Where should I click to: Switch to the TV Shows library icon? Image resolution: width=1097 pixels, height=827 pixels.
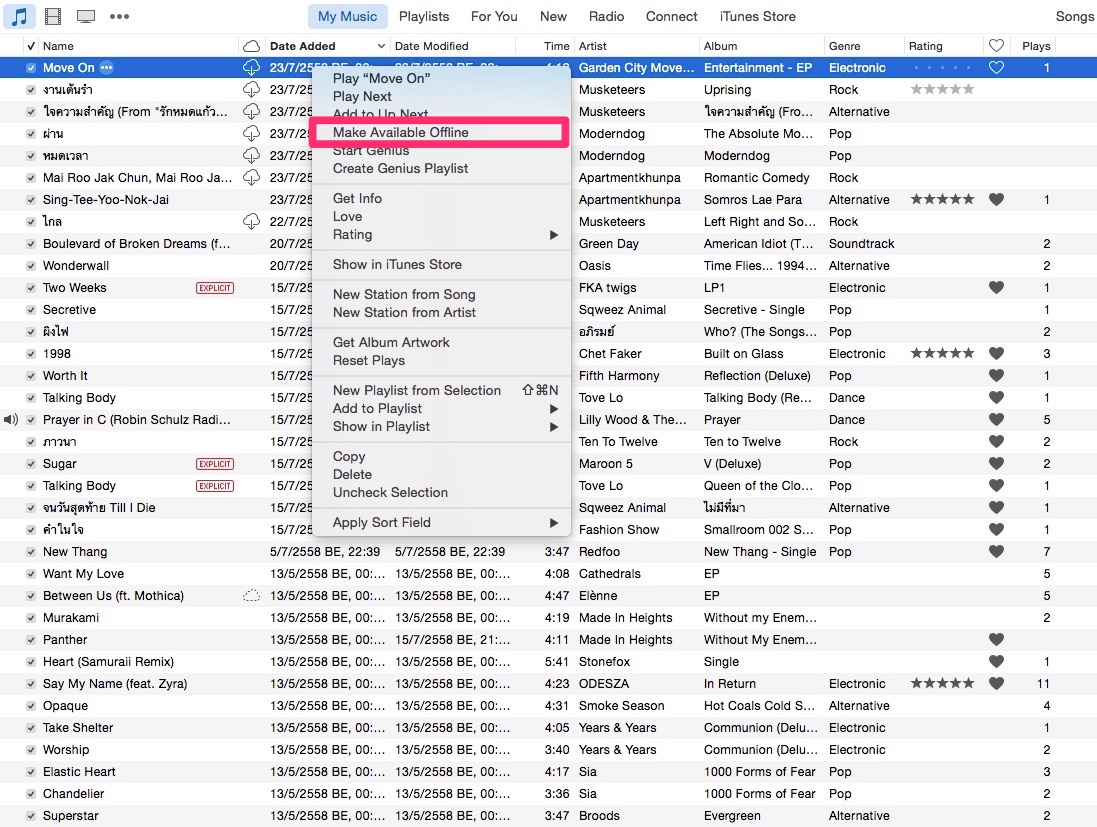pyautogui.click(x=85, y=16)
